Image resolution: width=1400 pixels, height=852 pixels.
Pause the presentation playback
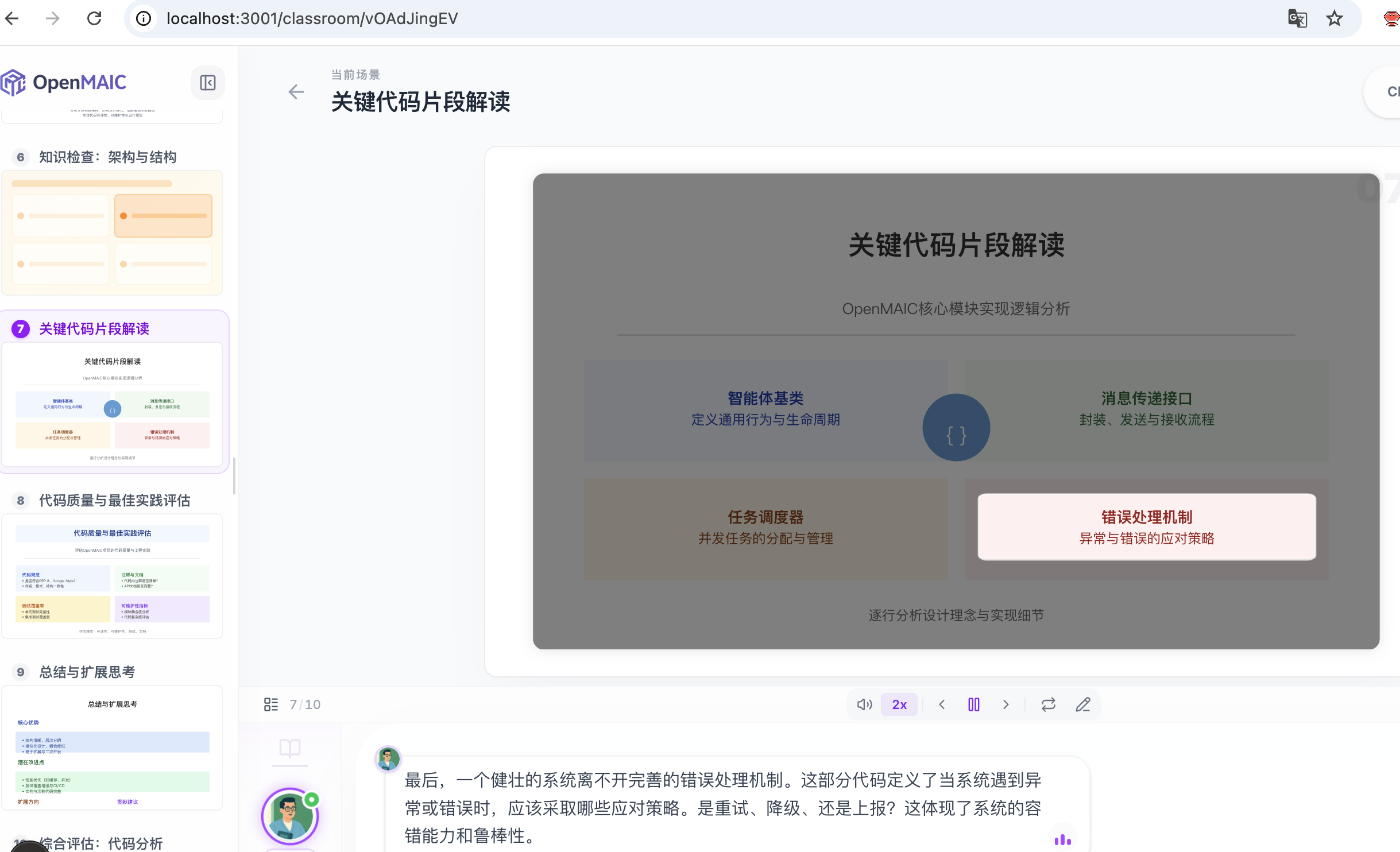click(x=973, y=704)
